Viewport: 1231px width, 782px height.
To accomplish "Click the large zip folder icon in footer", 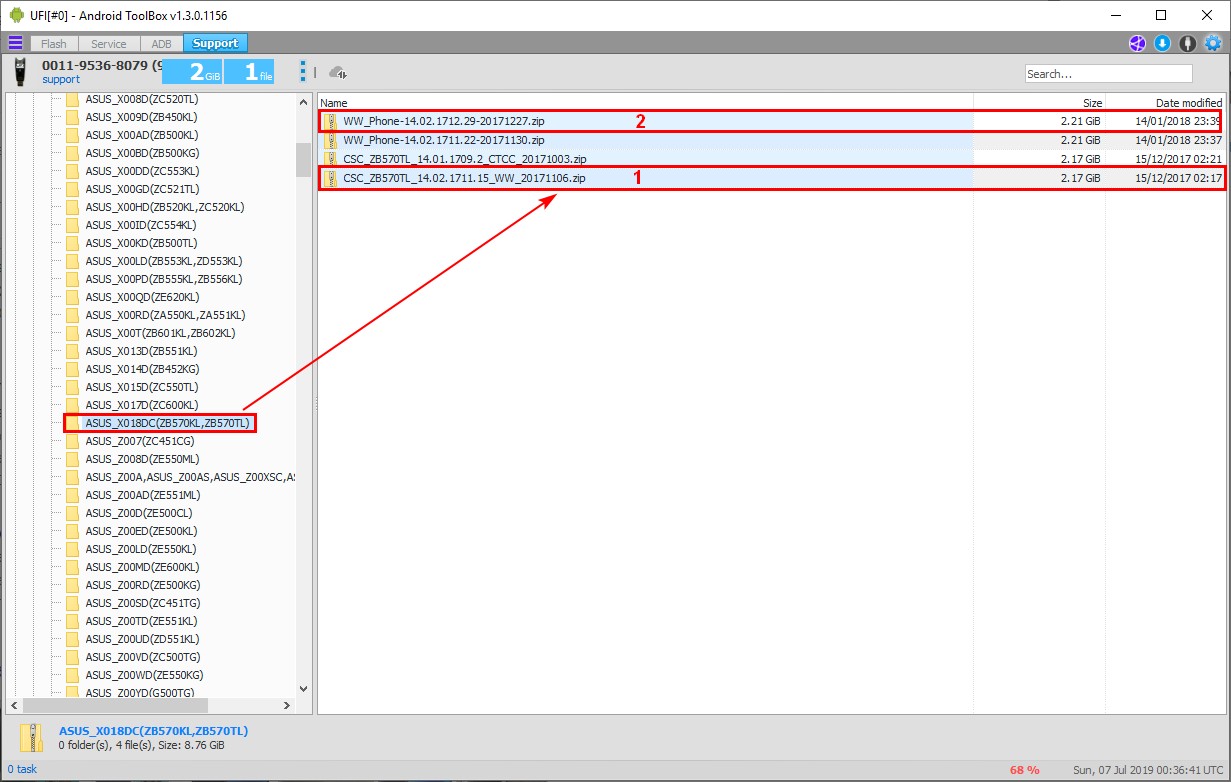I will [x=34, y=737].
